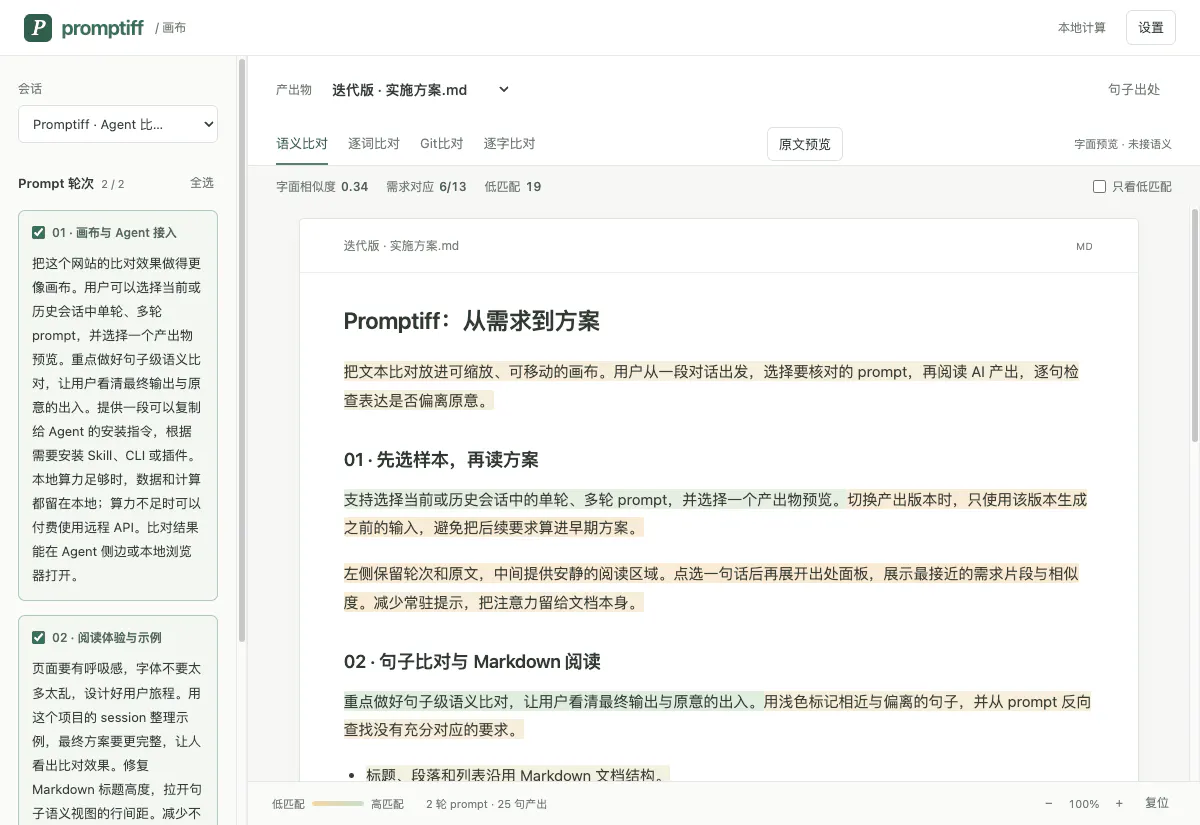Click the 字面预览 · 未接语义 status text
Screen dimensions: 1200x825
[x=1123, y=144]
